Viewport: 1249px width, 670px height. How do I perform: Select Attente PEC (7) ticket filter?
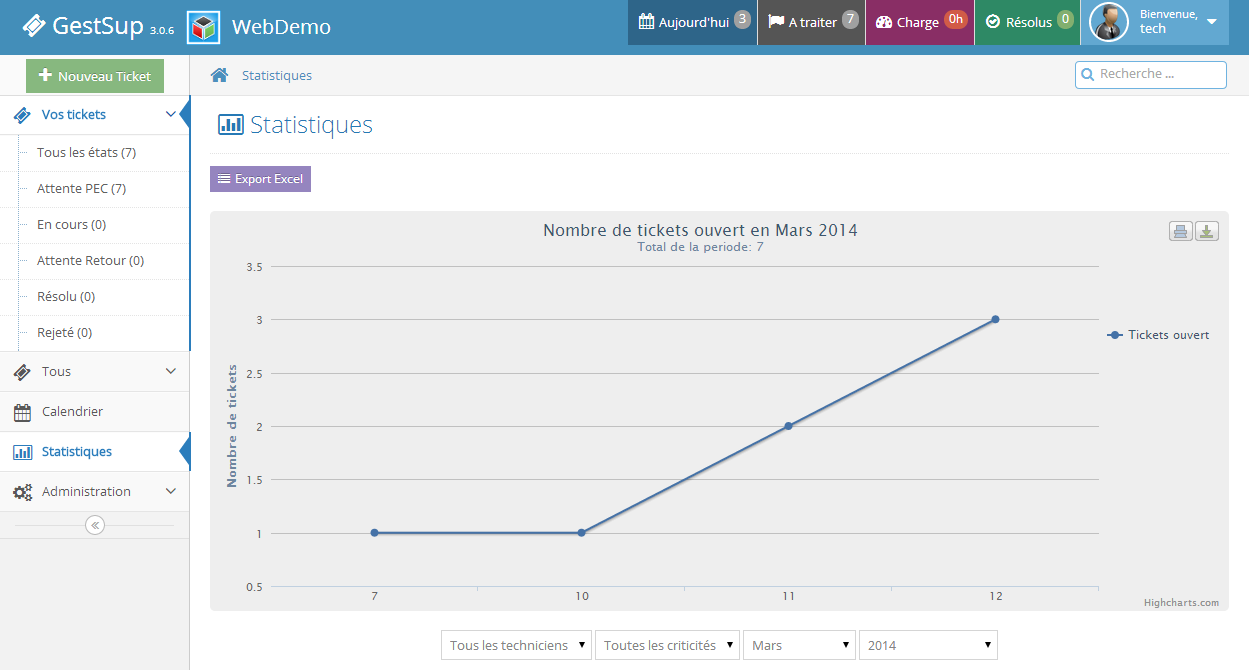(x=81, y=189)
